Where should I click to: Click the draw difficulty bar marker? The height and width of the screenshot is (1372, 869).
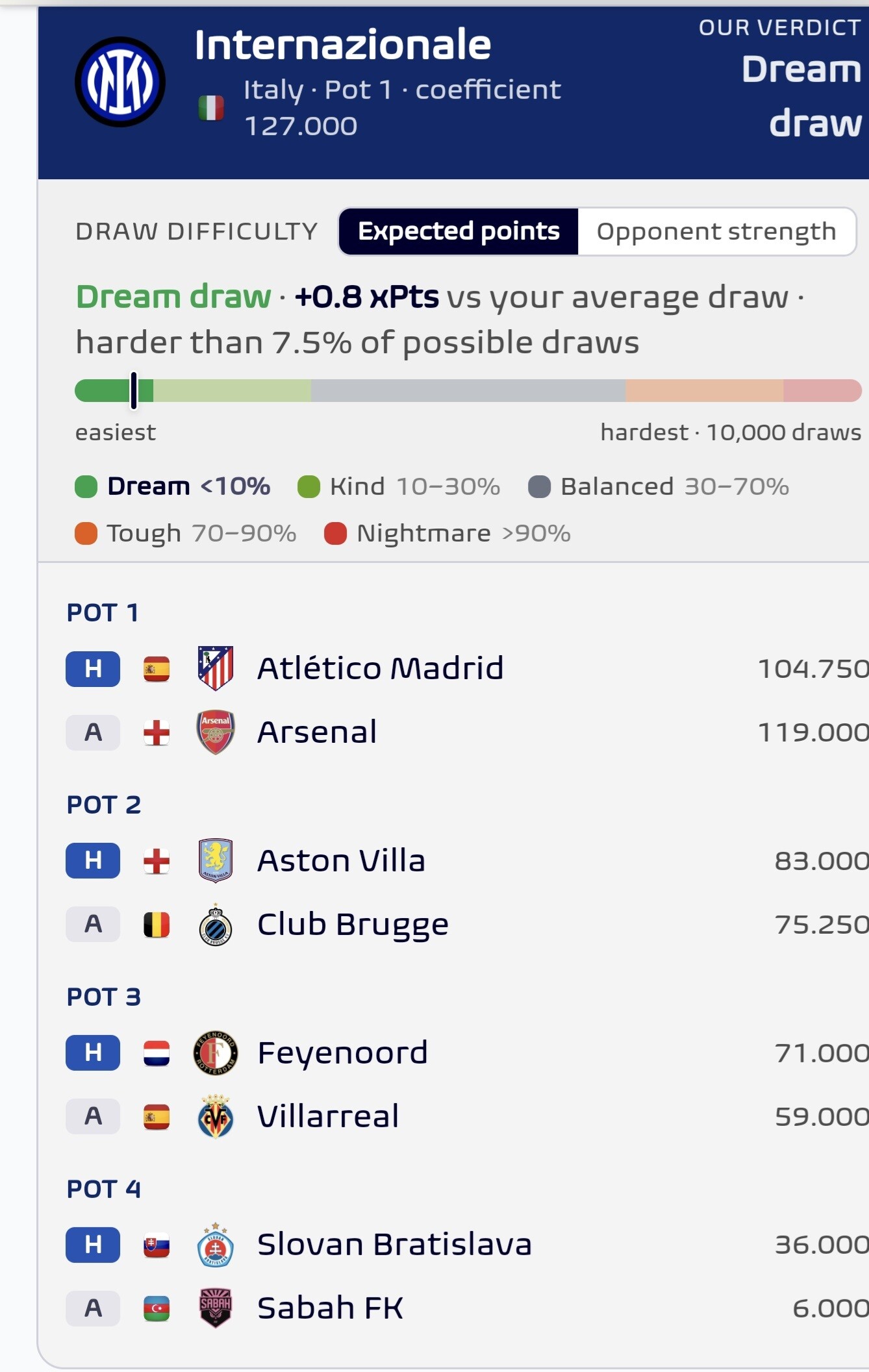[x=134, y=390]
